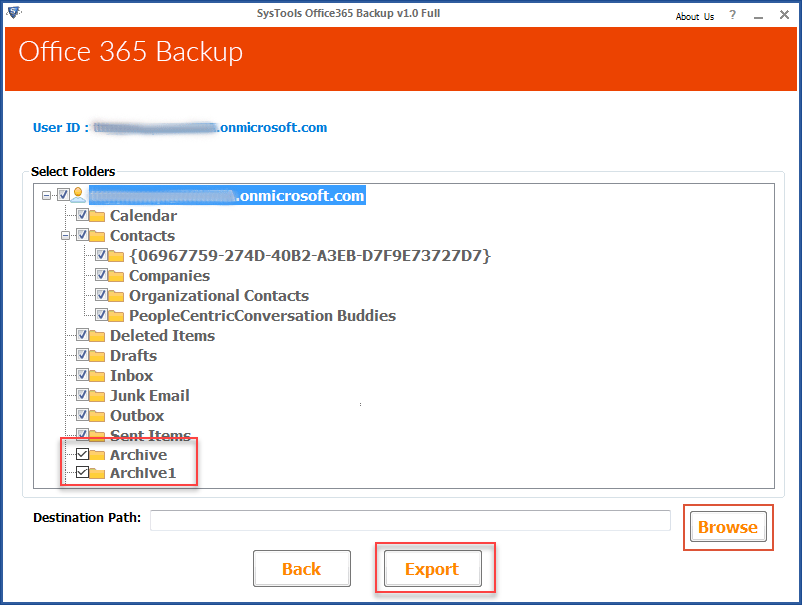Click the Export button
The image size is (802, 605).
(432, 569)
